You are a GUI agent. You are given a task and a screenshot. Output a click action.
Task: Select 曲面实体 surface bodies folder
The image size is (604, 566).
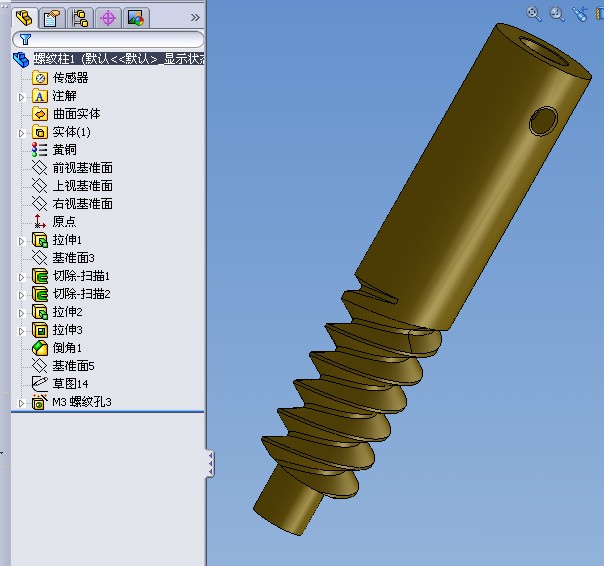click(x=77, y=114)
